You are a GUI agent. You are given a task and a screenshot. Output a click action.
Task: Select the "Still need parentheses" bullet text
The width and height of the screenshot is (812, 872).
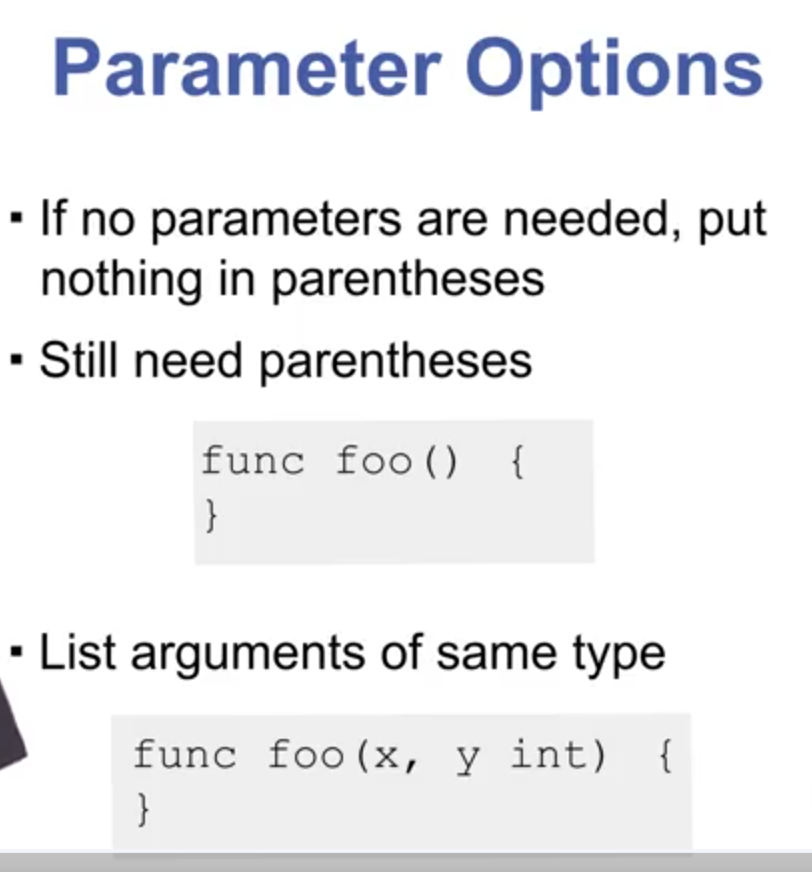tap(285, 361)
